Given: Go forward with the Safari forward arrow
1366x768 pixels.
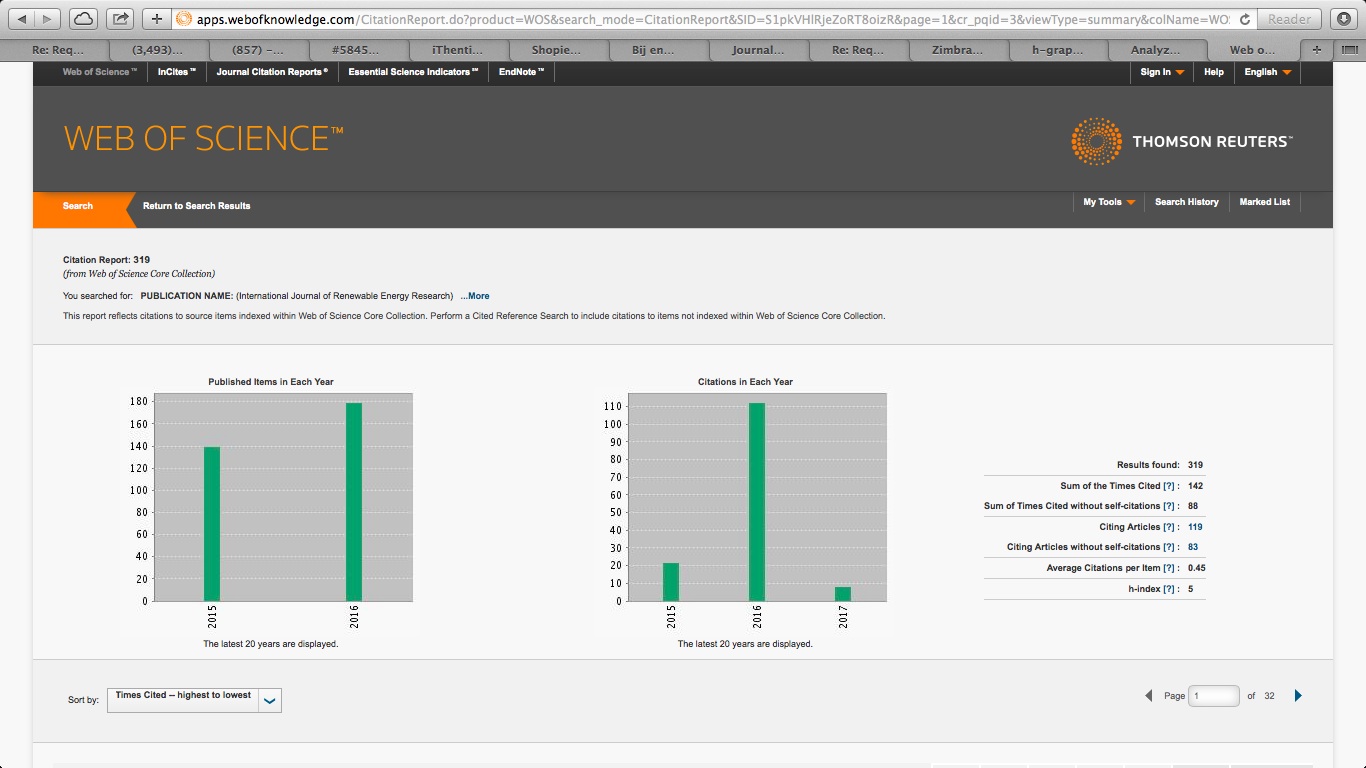Looking at the screenshot, I should coord(47,18).
